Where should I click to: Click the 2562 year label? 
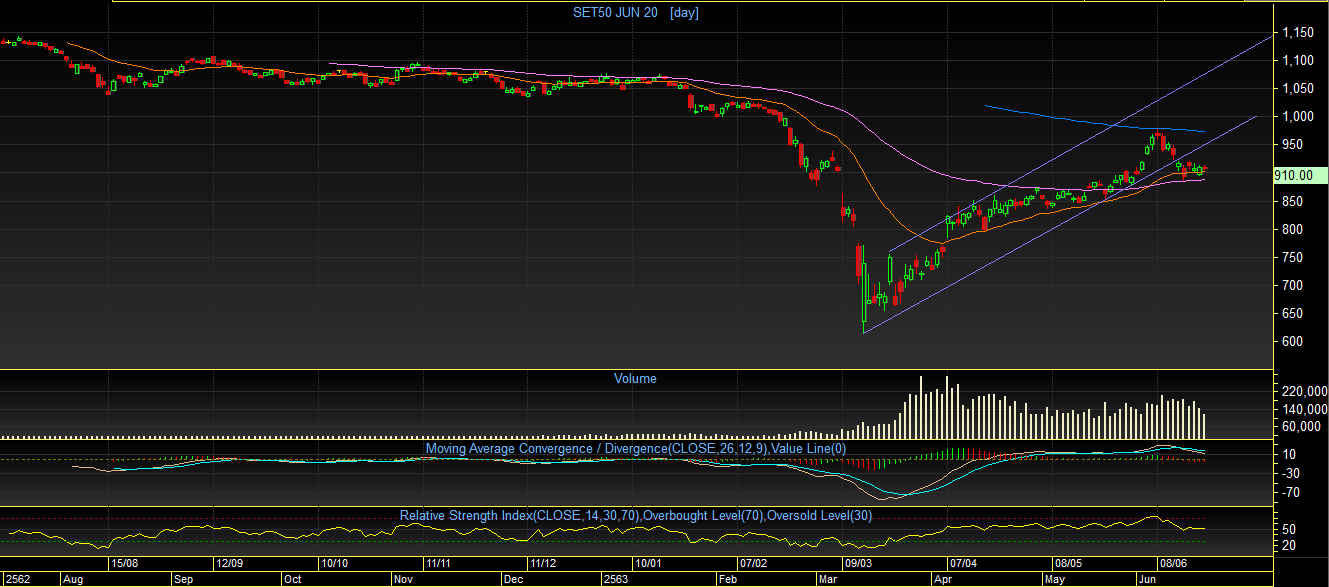[16, 579]
